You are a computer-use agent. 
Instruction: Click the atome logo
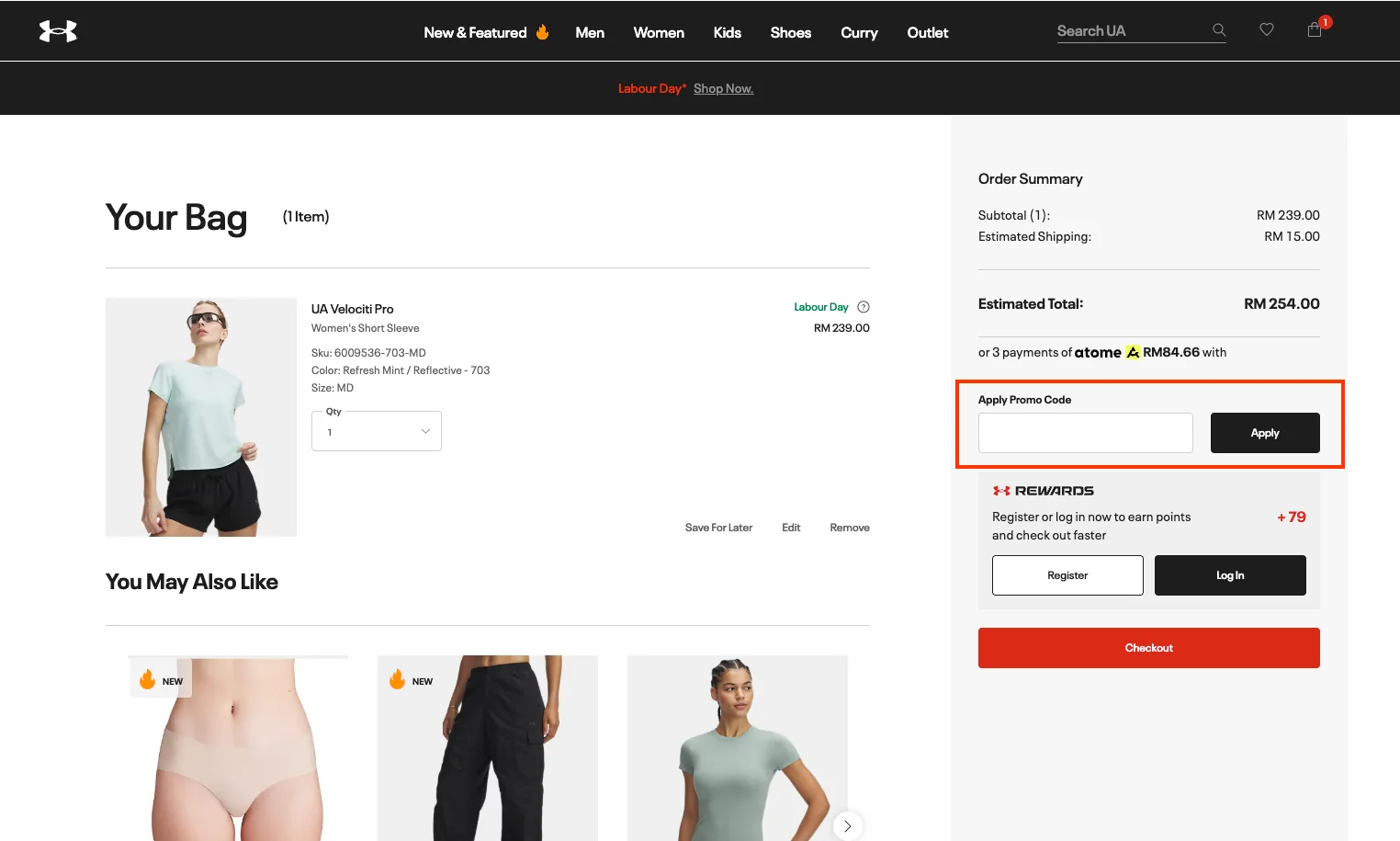coord(1107,352)
